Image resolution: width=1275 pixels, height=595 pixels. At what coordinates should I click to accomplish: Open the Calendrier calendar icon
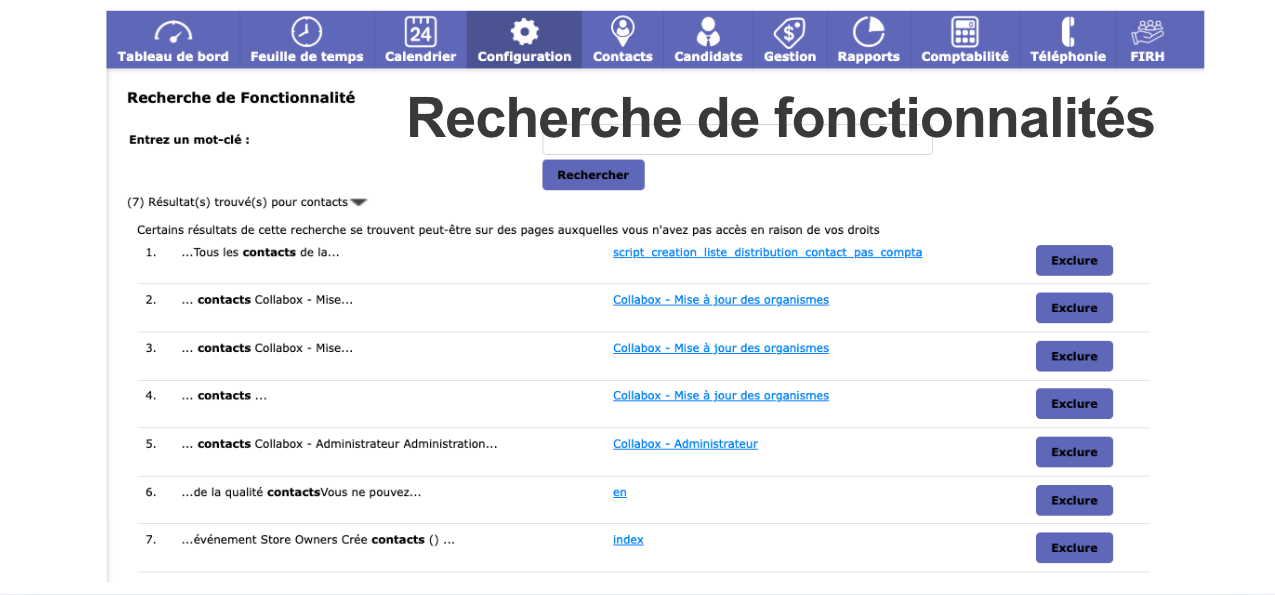coord(420,32)
